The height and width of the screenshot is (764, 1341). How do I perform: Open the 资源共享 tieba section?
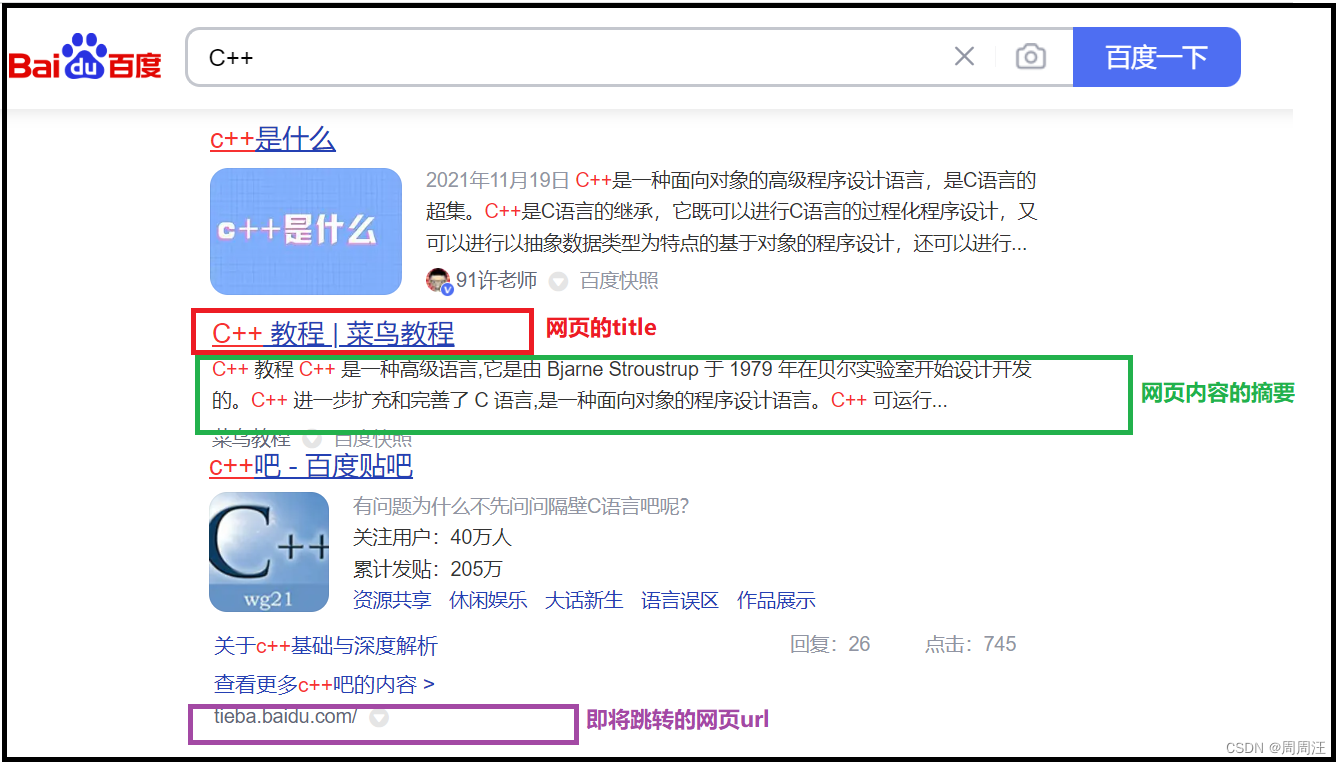[x=392, y=600]
